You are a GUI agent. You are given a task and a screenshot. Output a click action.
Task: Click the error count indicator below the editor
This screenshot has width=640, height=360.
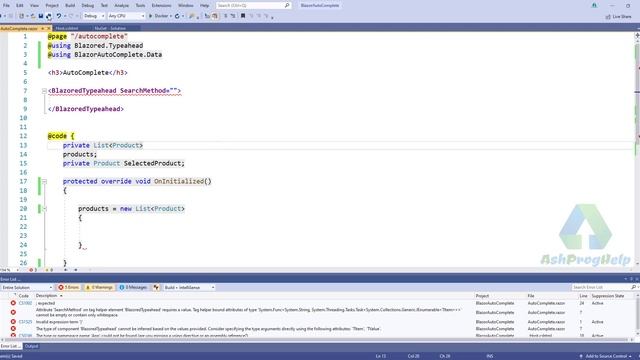(x=33, y=270)
